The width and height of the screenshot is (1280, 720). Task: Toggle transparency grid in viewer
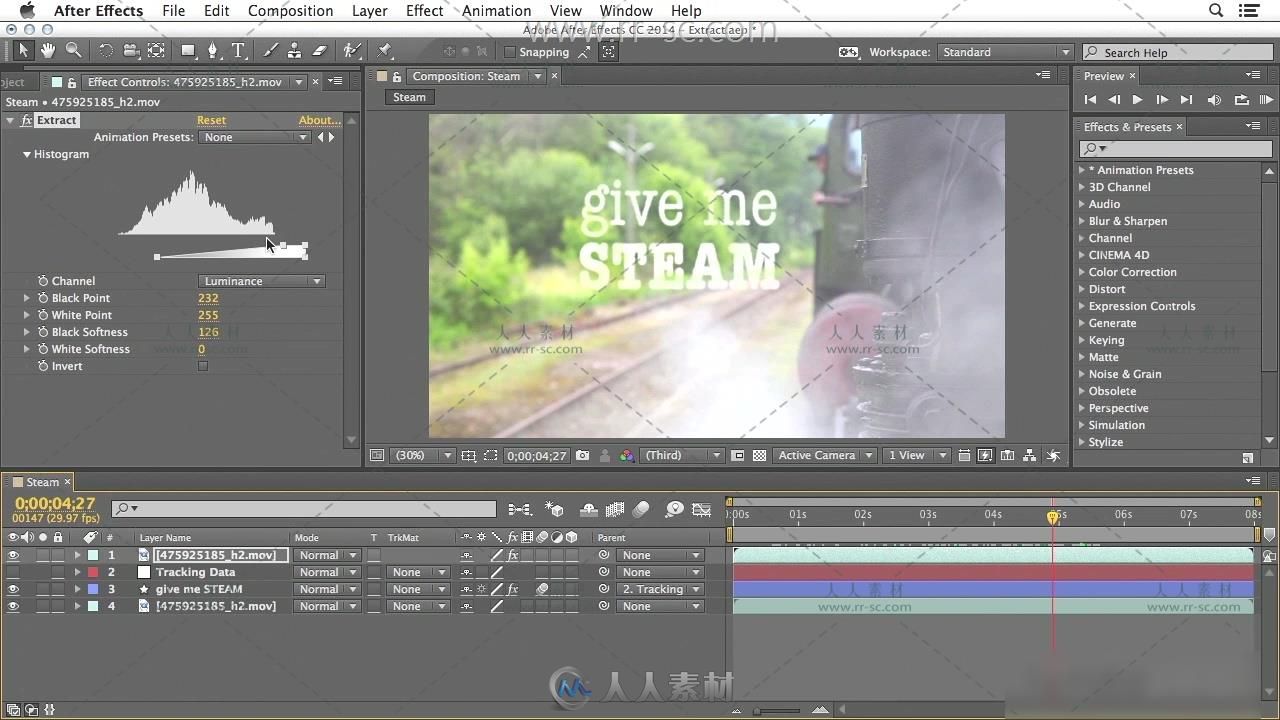(x=759, y=455)
